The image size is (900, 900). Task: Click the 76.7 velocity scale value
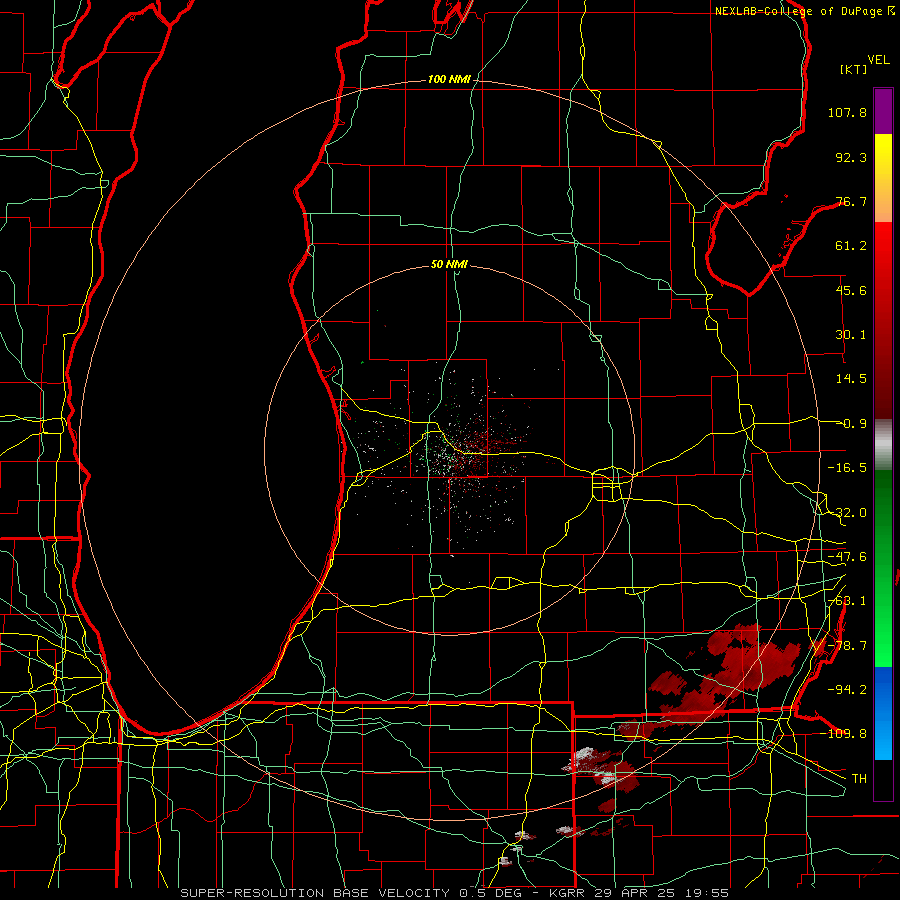coord(851,201)
